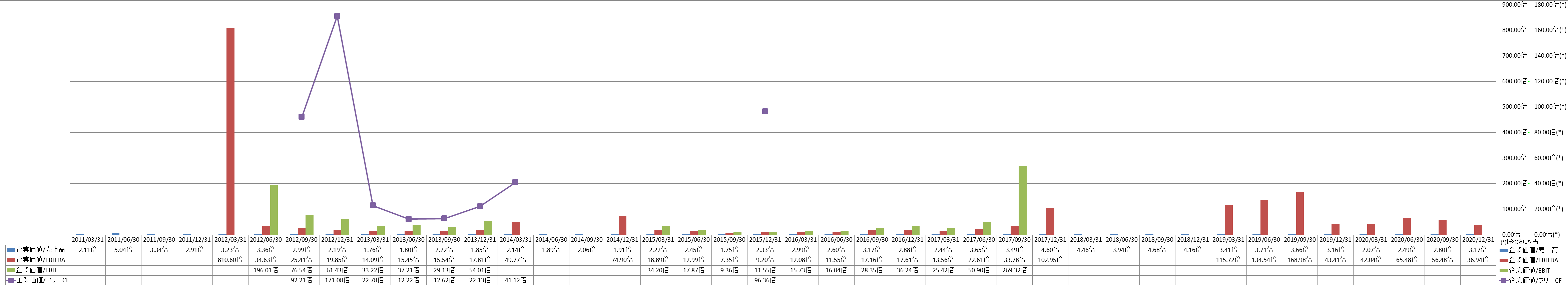
Task: Click the 2.07倍 cell under 2020/03/31
Action: 1372,250
